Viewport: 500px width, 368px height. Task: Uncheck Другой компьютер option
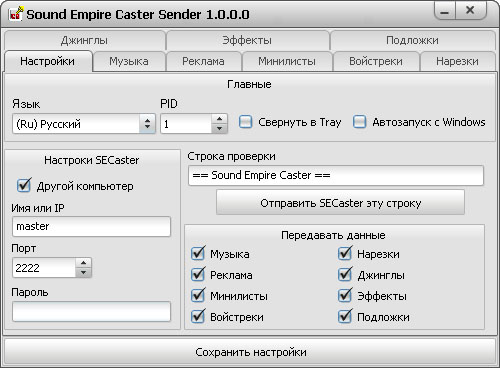[24, 186]
